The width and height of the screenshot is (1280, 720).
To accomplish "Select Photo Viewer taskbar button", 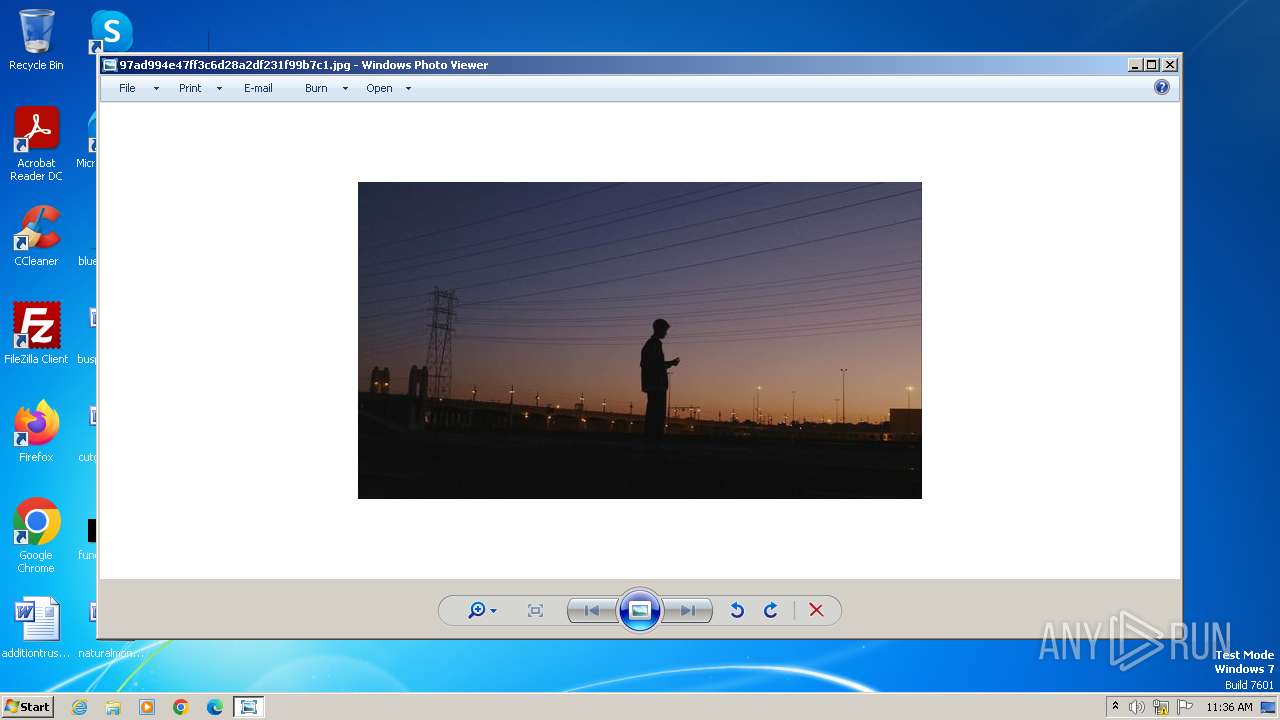I will (x=248, y=707).
